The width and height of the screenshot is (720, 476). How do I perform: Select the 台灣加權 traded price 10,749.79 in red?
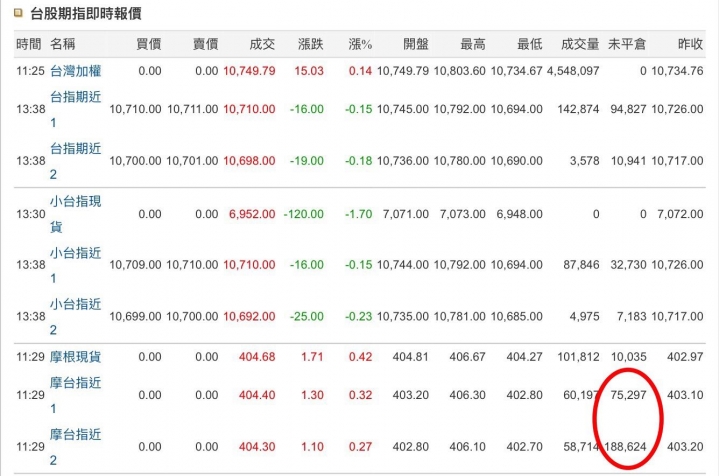click(x=249, y=71)
